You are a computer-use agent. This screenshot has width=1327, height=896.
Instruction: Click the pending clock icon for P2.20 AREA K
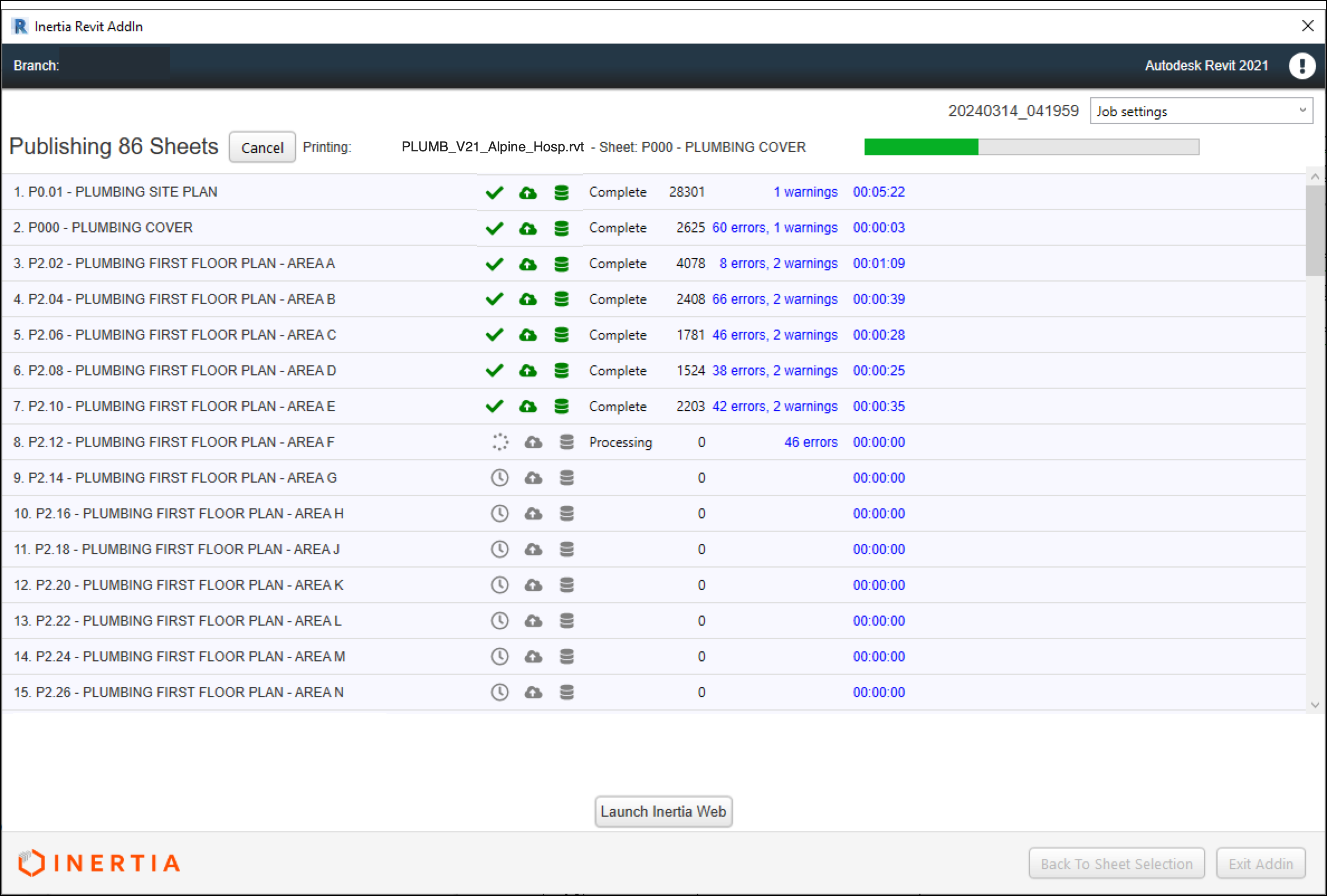(500, 585)
